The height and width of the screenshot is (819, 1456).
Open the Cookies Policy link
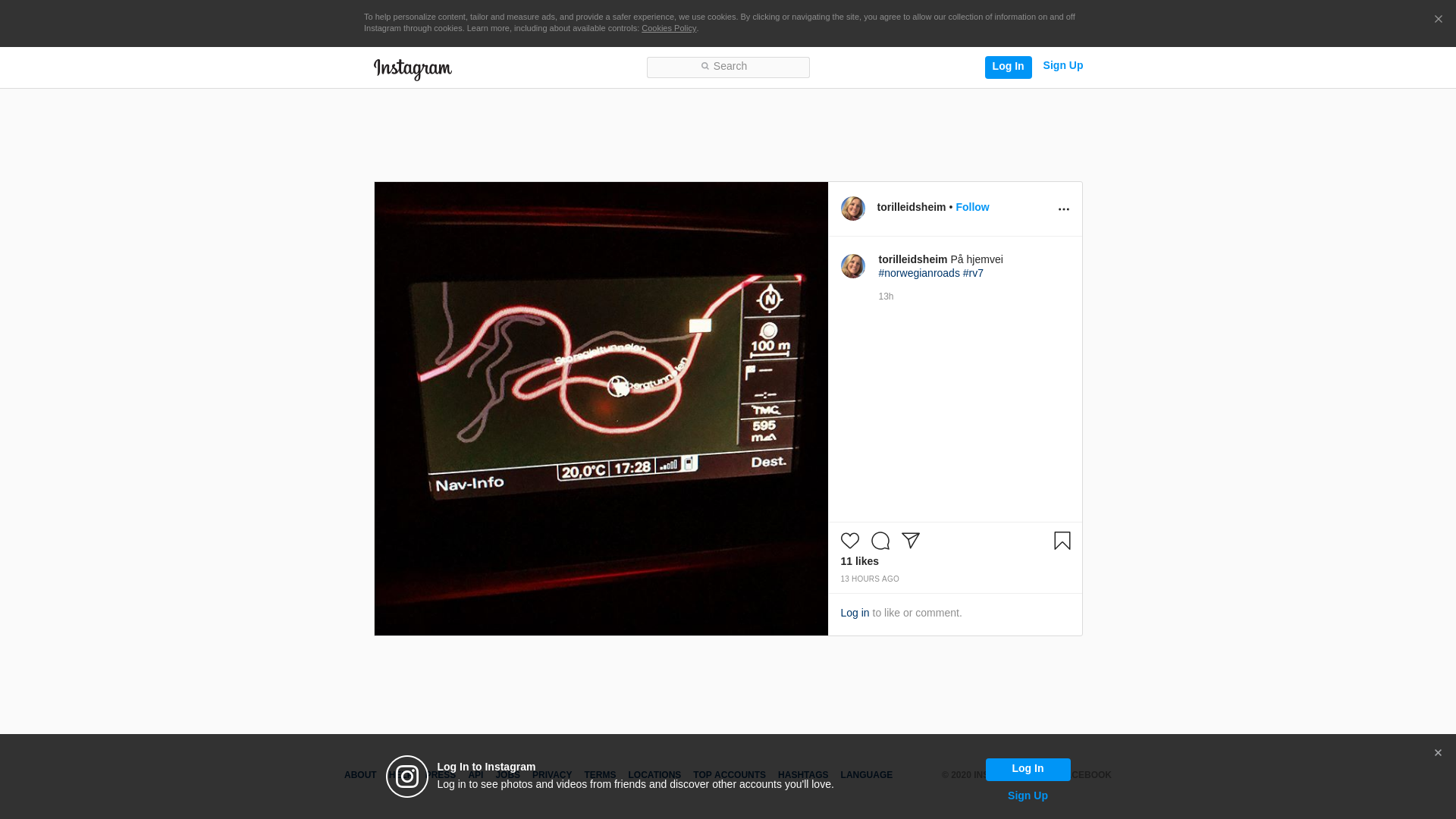[669, 29]
